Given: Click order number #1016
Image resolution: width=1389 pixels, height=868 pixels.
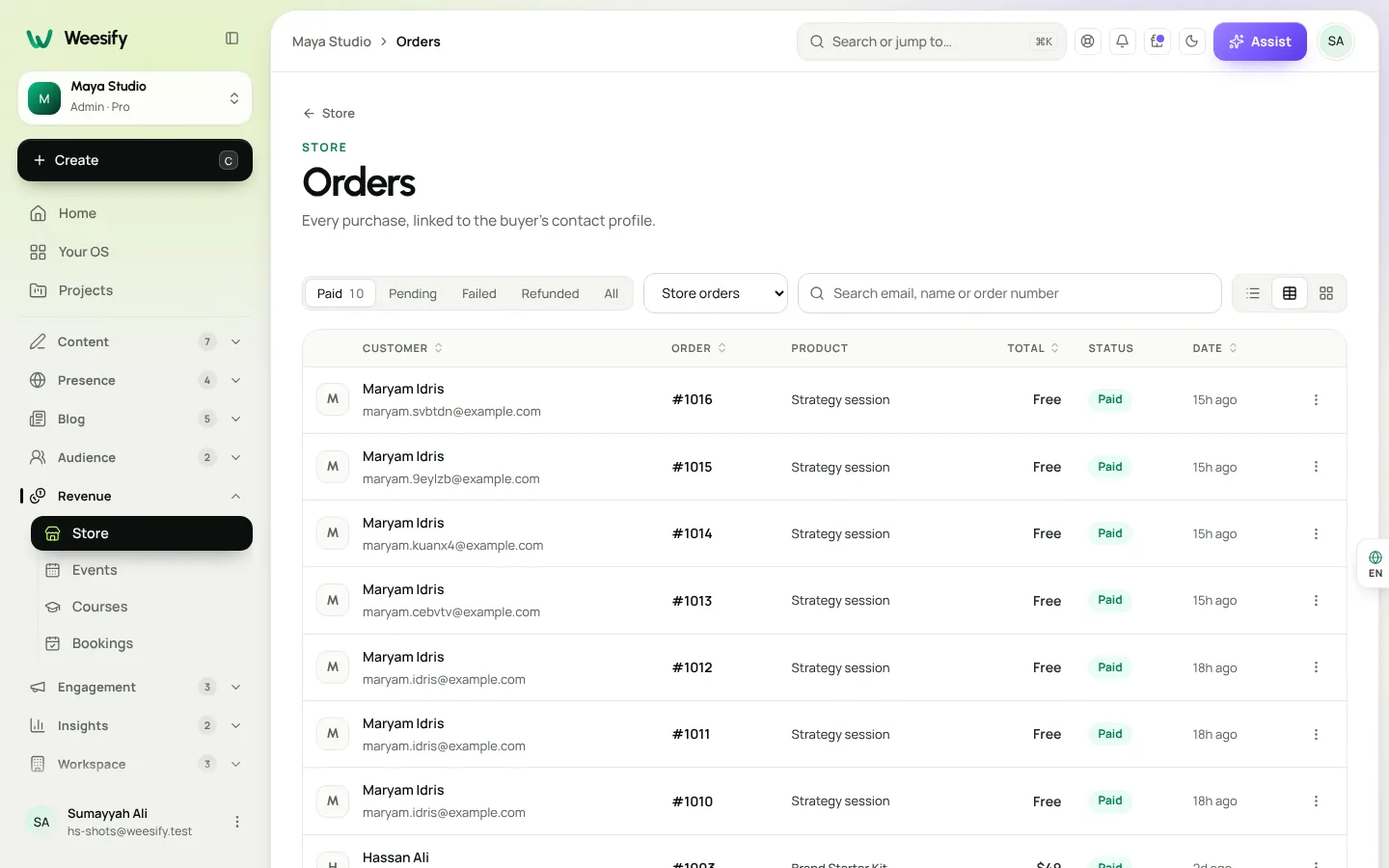Looking at the screenshot, I should 693,399.
